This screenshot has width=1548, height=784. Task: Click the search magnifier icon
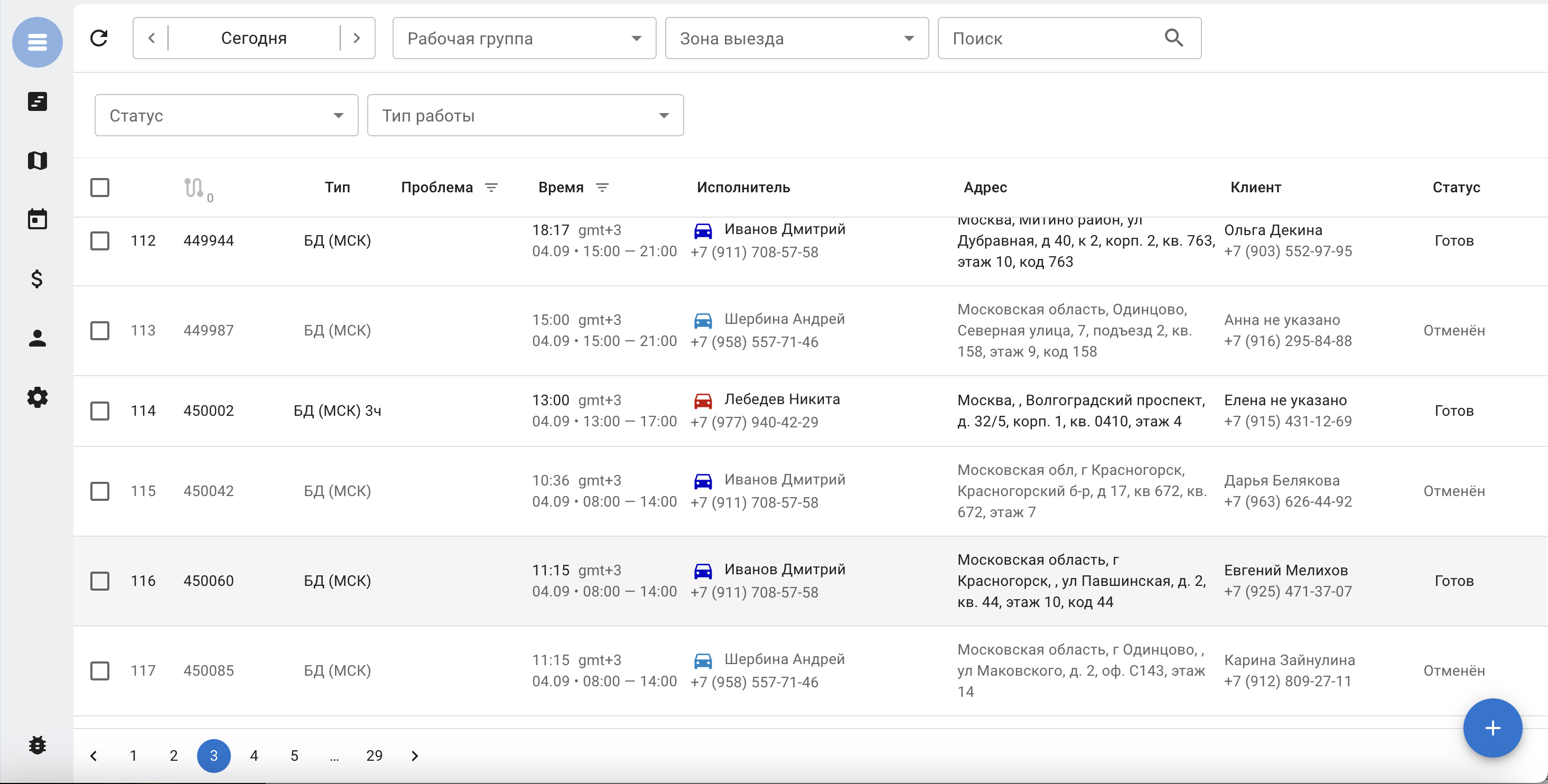click(x=1173, y=39)
